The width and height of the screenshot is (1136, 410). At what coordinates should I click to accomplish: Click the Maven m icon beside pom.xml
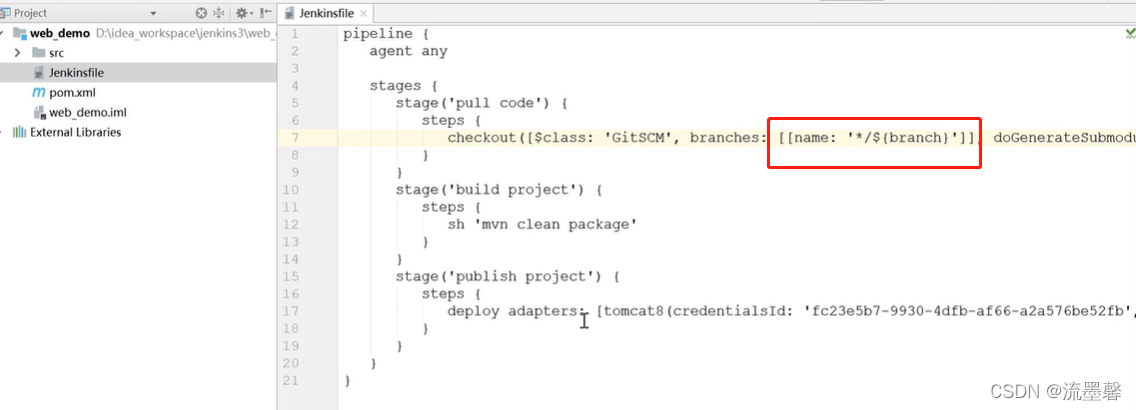coord(38,93)
